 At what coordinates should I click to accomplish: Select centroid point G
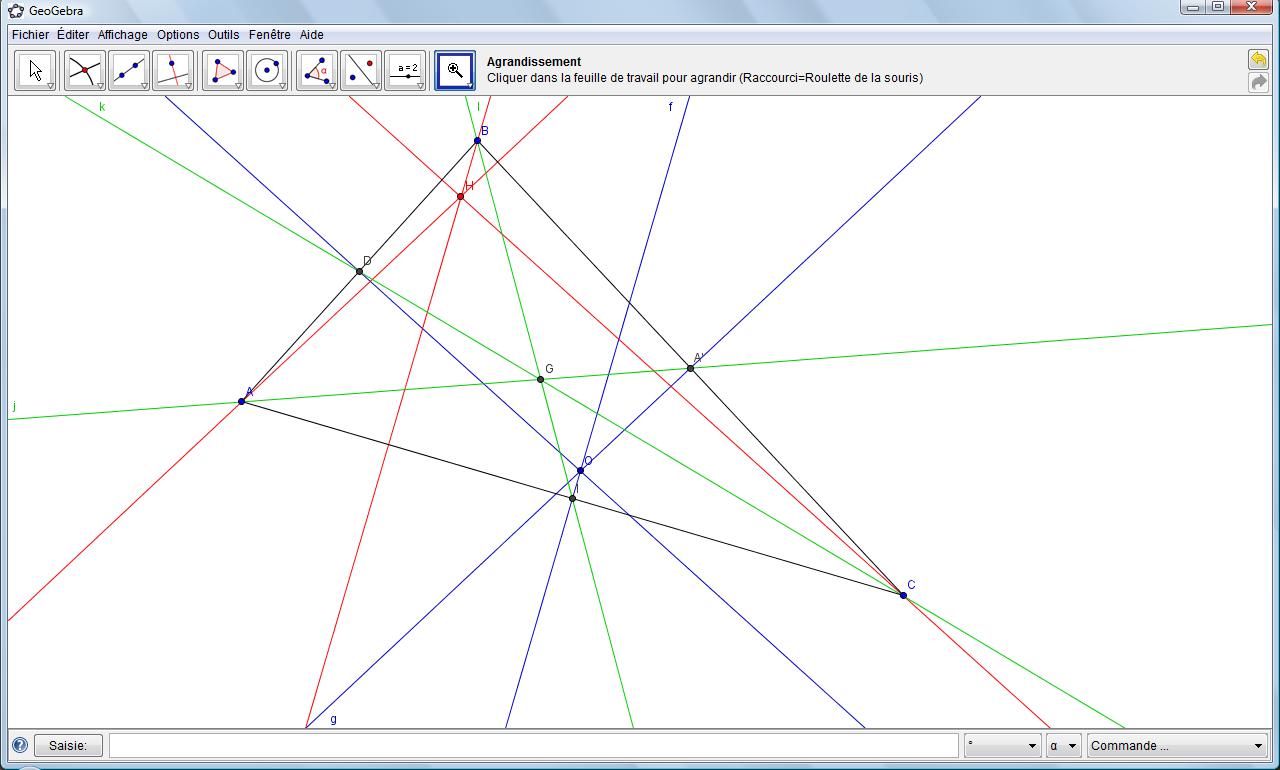(541, 380)
